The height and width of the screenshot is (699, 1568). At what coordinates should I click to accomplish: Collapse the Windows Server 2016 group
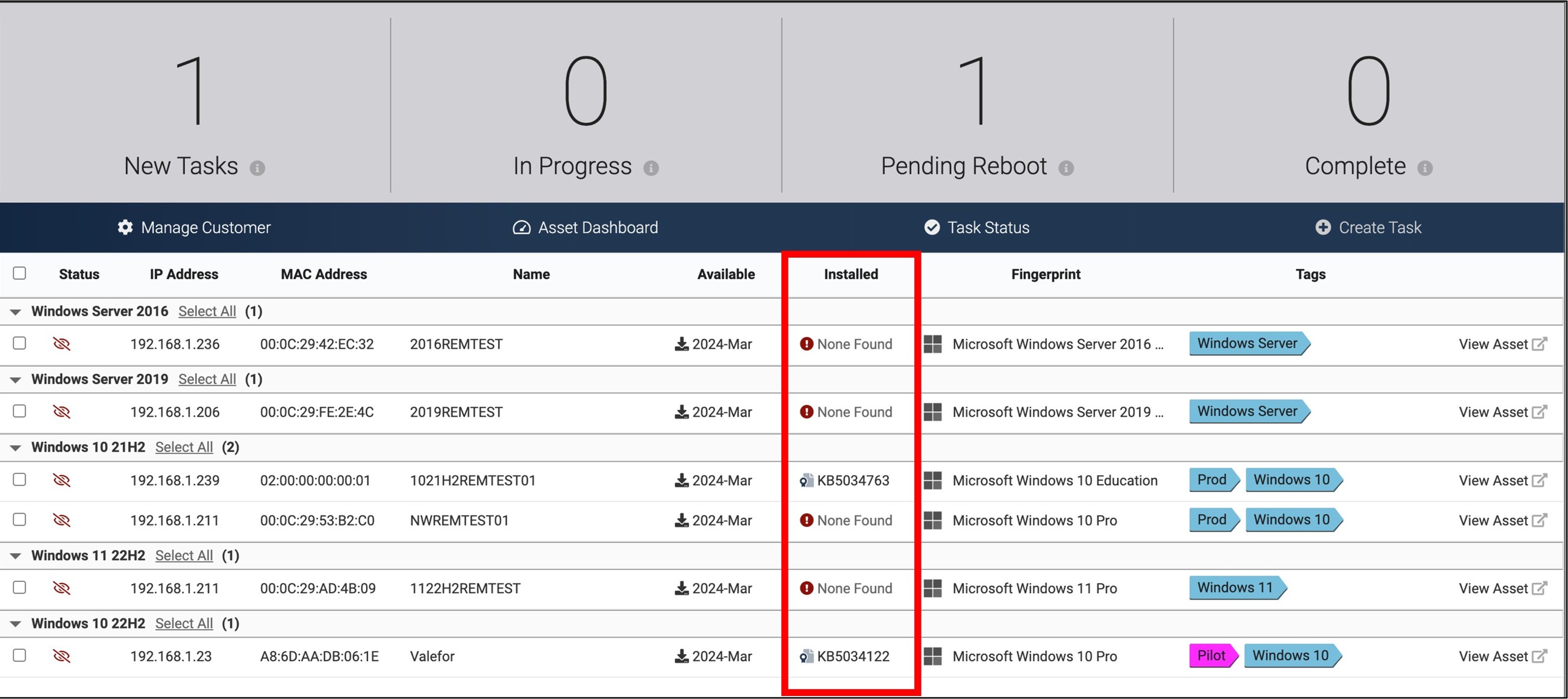[x=15, y=311]
